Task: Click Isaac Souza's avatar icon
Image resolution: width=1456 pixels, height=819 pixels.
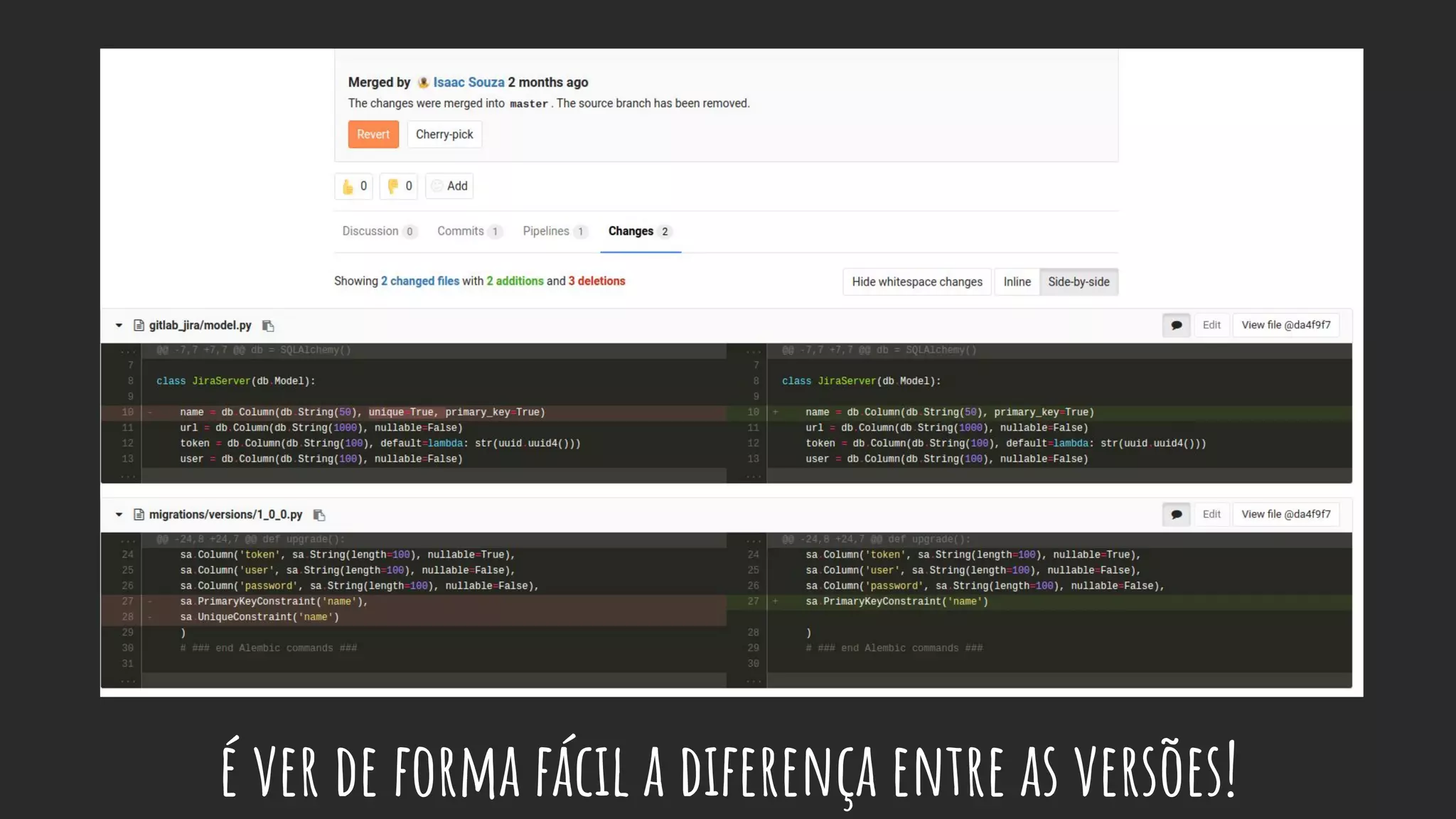Action: (x=423, y=82)
